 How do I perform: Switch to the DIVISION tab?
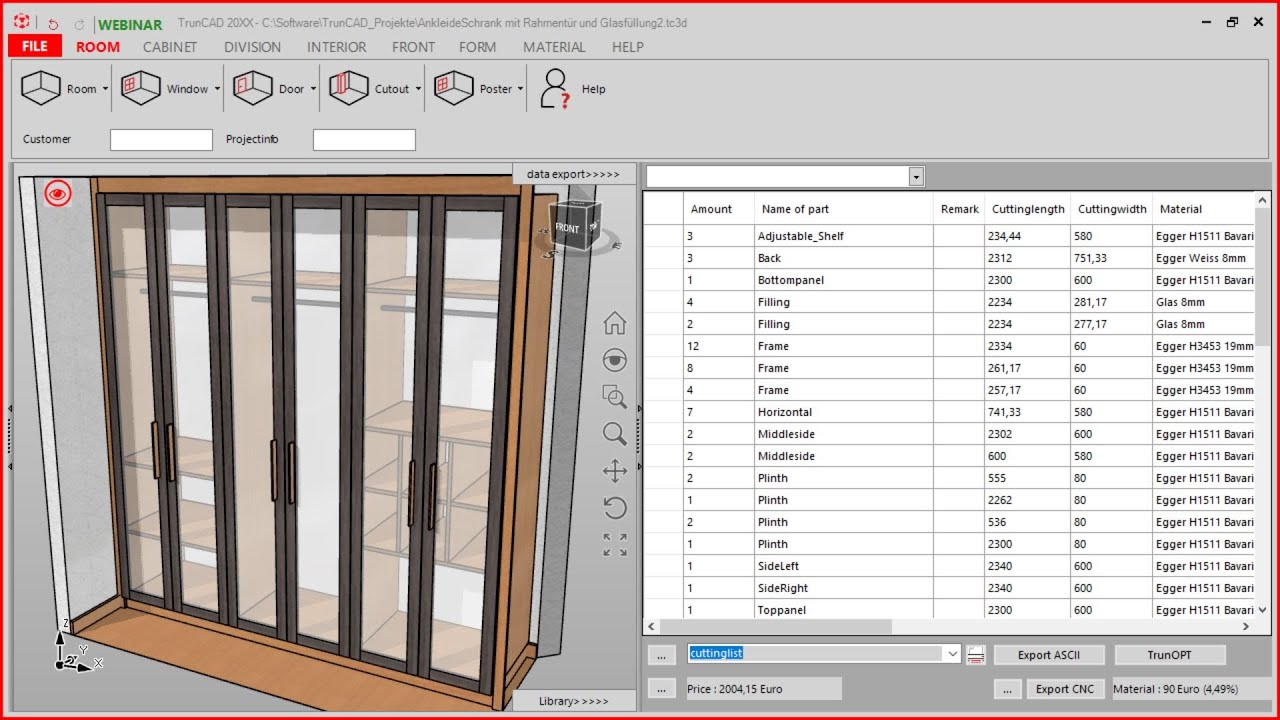pos(252,47)
